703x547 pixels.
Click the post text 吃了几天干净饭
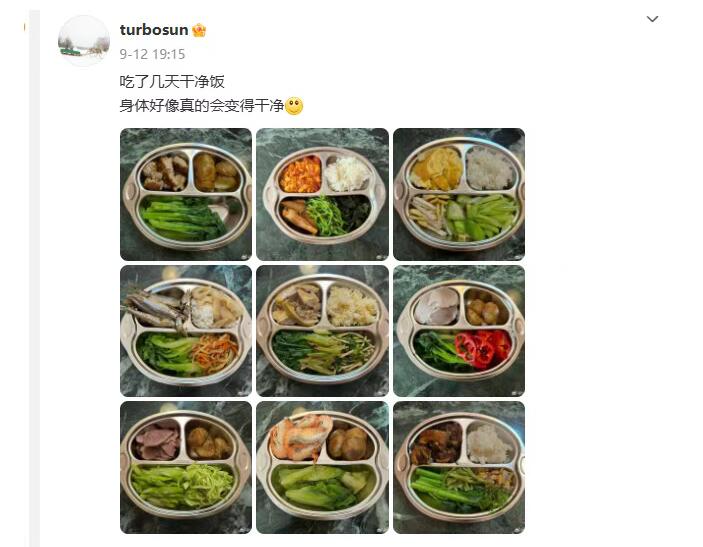tap(172, 82)
